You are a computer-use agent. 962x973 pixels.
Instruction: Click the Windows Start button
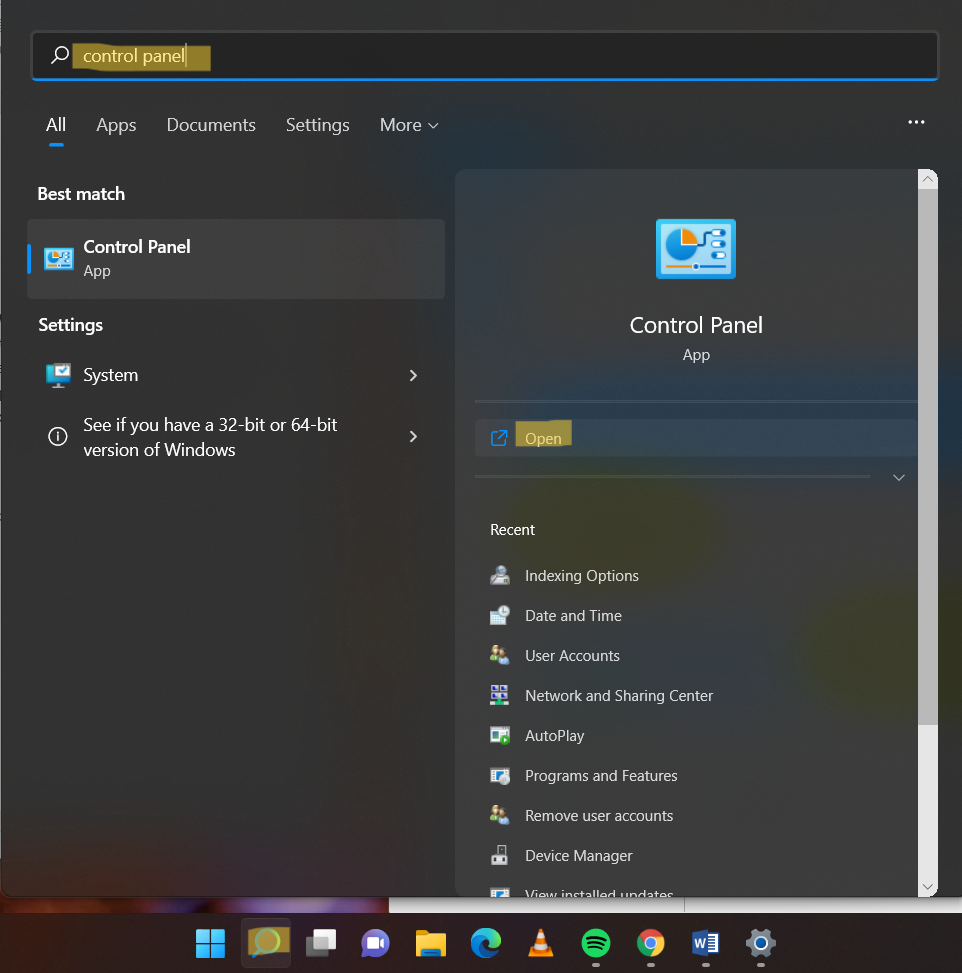[x=211, y=942]
